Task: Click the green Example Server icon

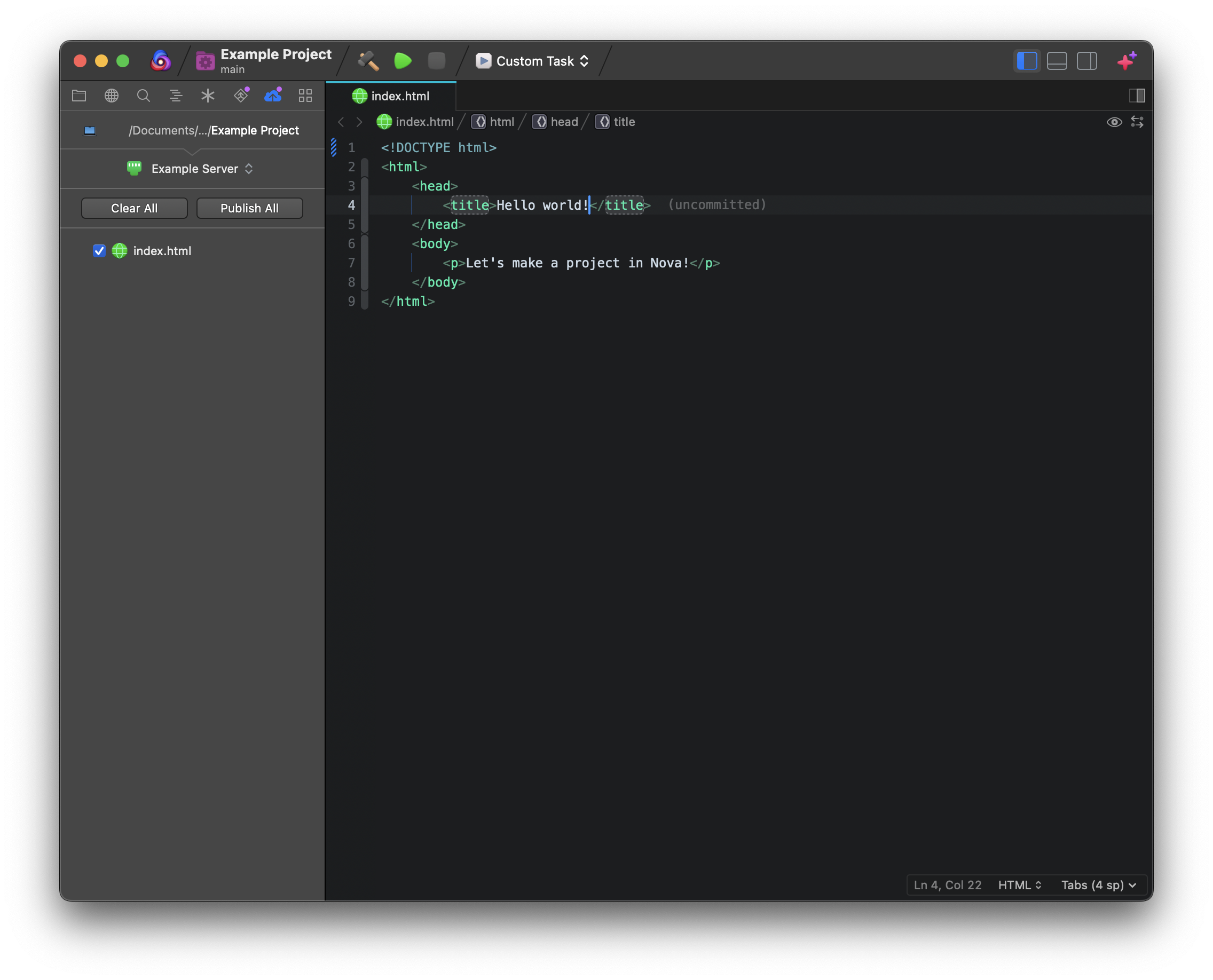Action: [135, 168]
